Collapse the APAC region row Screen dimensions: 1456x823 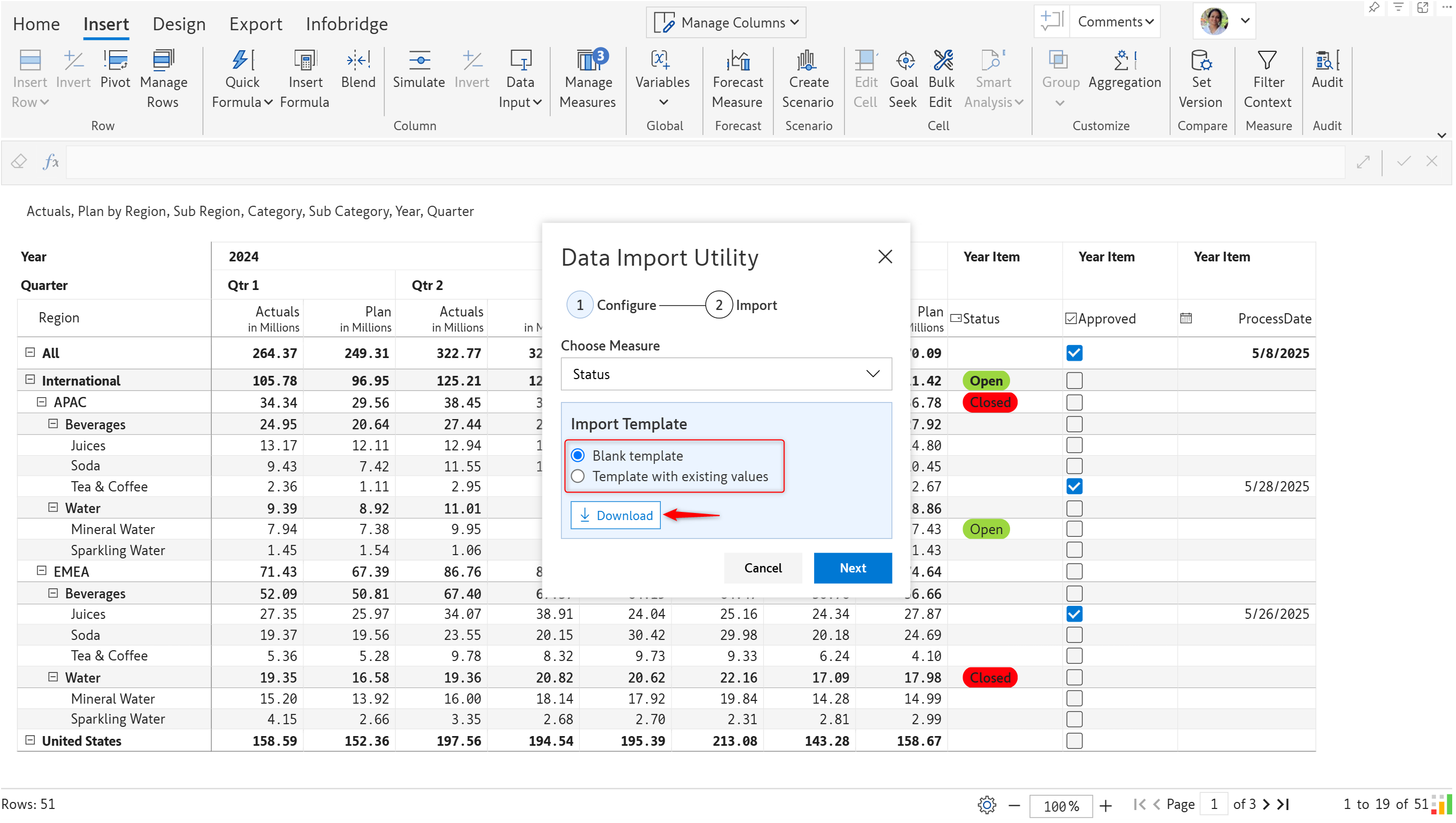tap(41, 402)
